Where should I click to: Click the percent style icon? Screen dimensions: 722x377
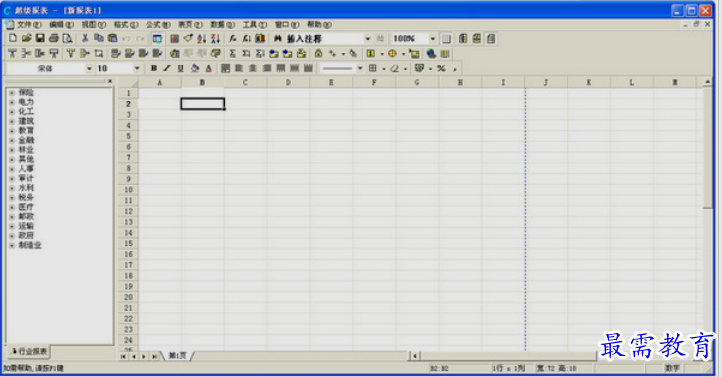(441, 68)
